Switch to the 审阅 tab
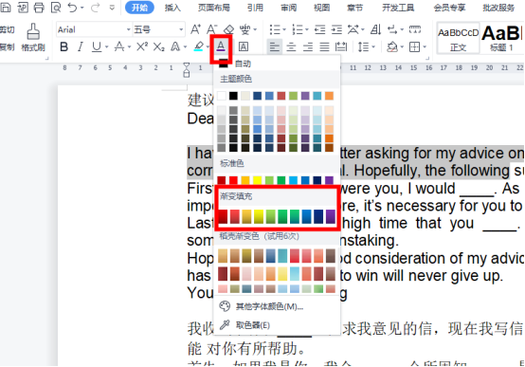The width and height of the screenshot is (525, 367). [x=289, y=7]
